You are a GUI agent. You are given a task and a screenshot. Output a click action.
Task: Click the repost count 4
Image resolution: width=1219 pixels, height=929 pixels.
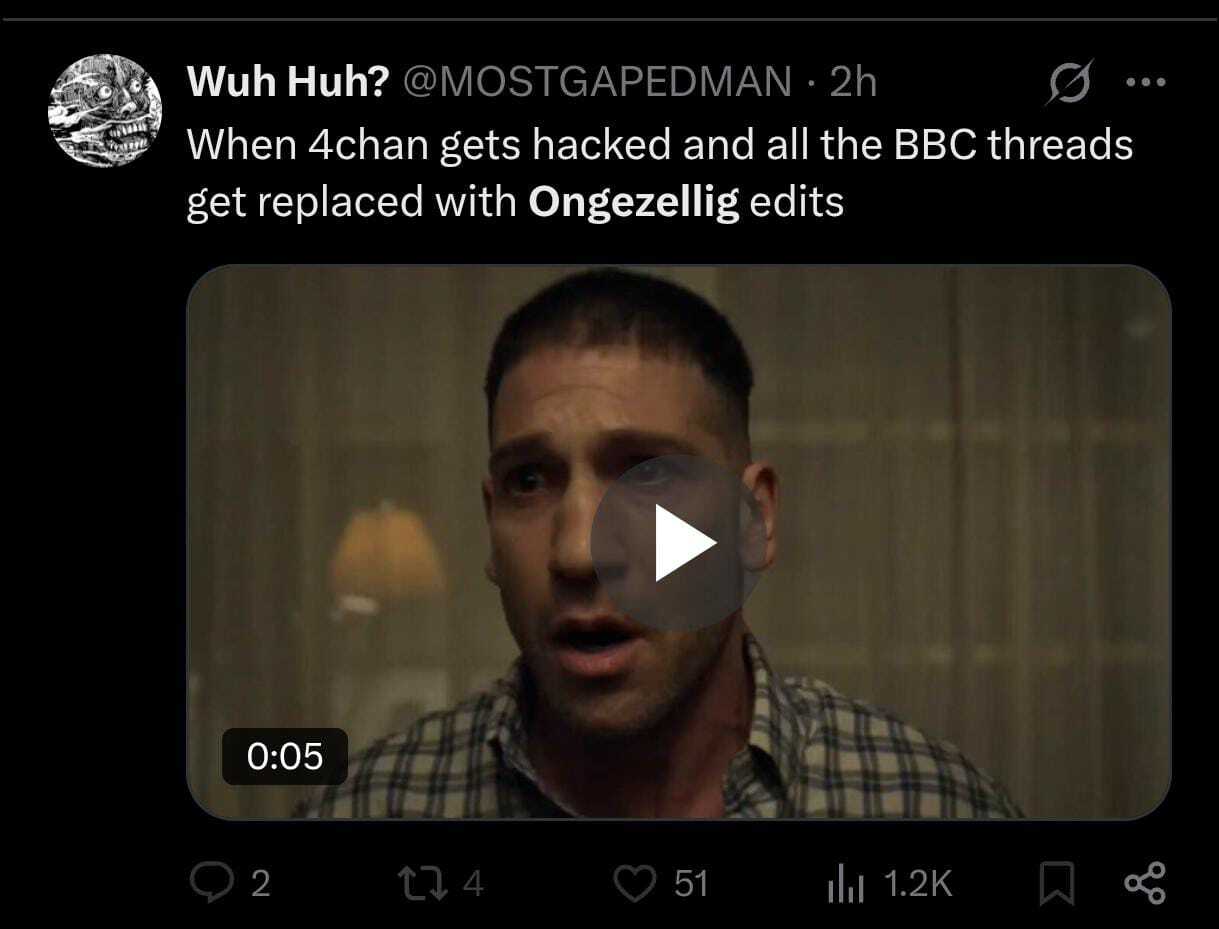pos(474,884)
